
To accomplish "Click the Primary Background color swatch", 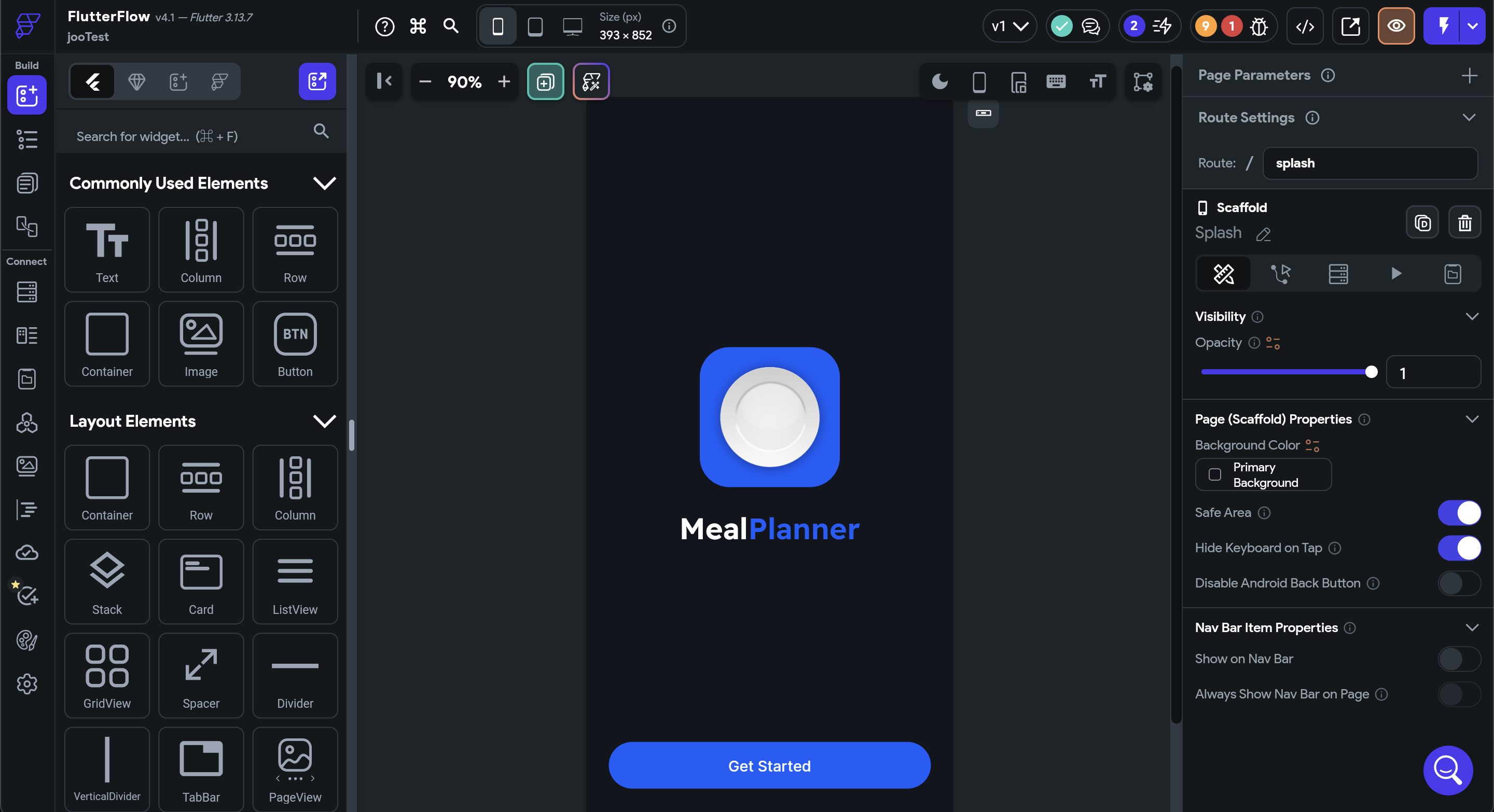I will [1214, 474].
